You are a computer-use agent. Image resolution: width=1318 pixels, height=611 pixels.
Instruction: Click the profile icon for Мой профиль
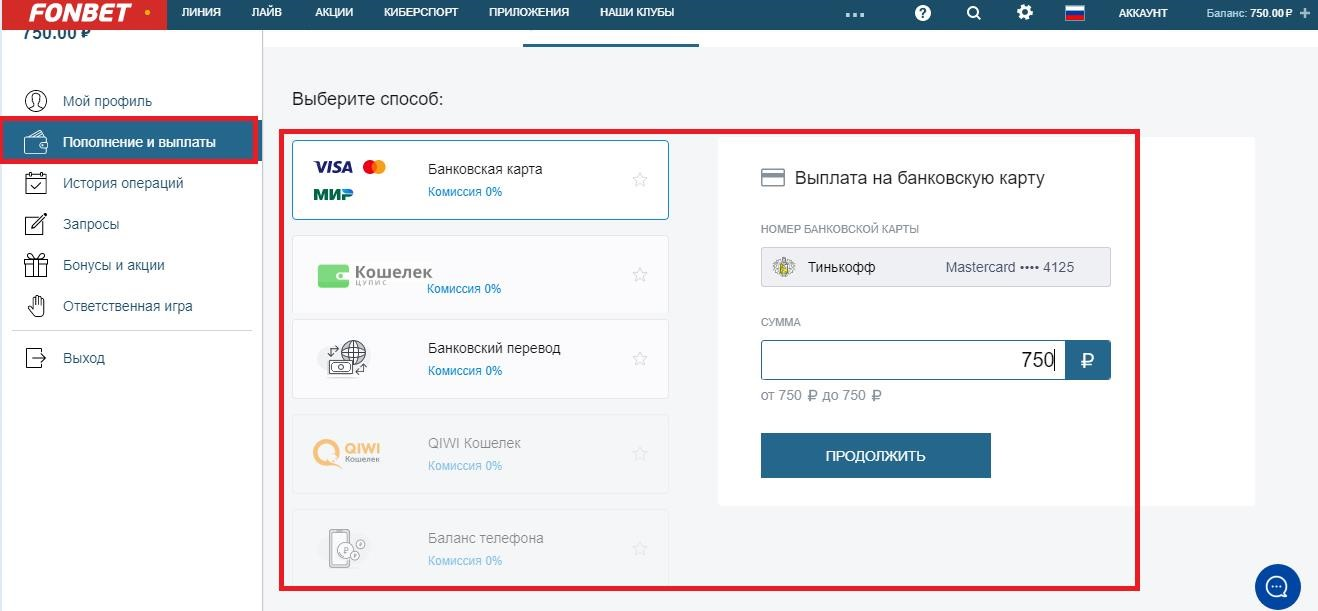(36, 101)
